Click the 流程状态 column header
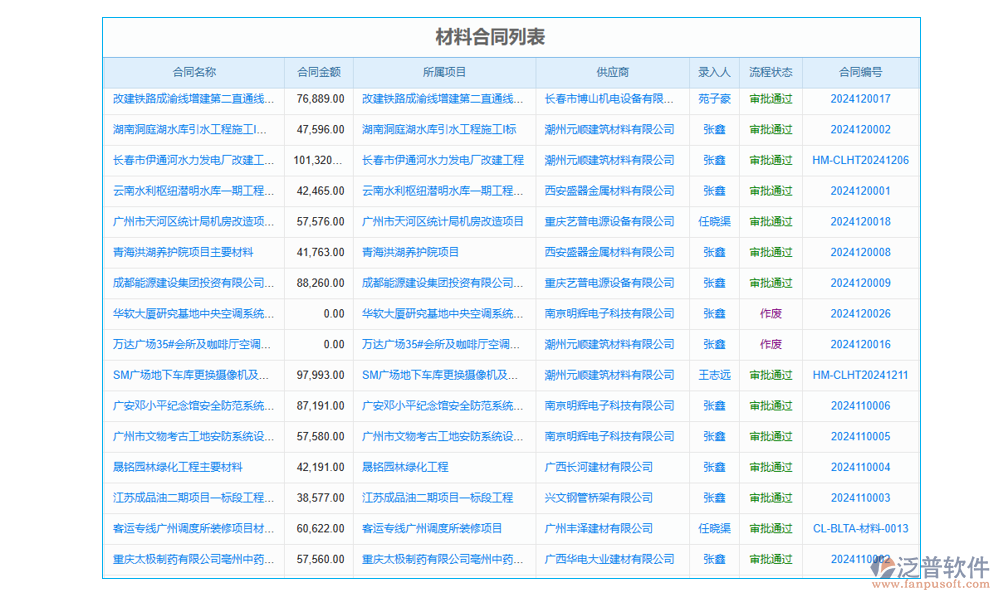 click(770, 71)
